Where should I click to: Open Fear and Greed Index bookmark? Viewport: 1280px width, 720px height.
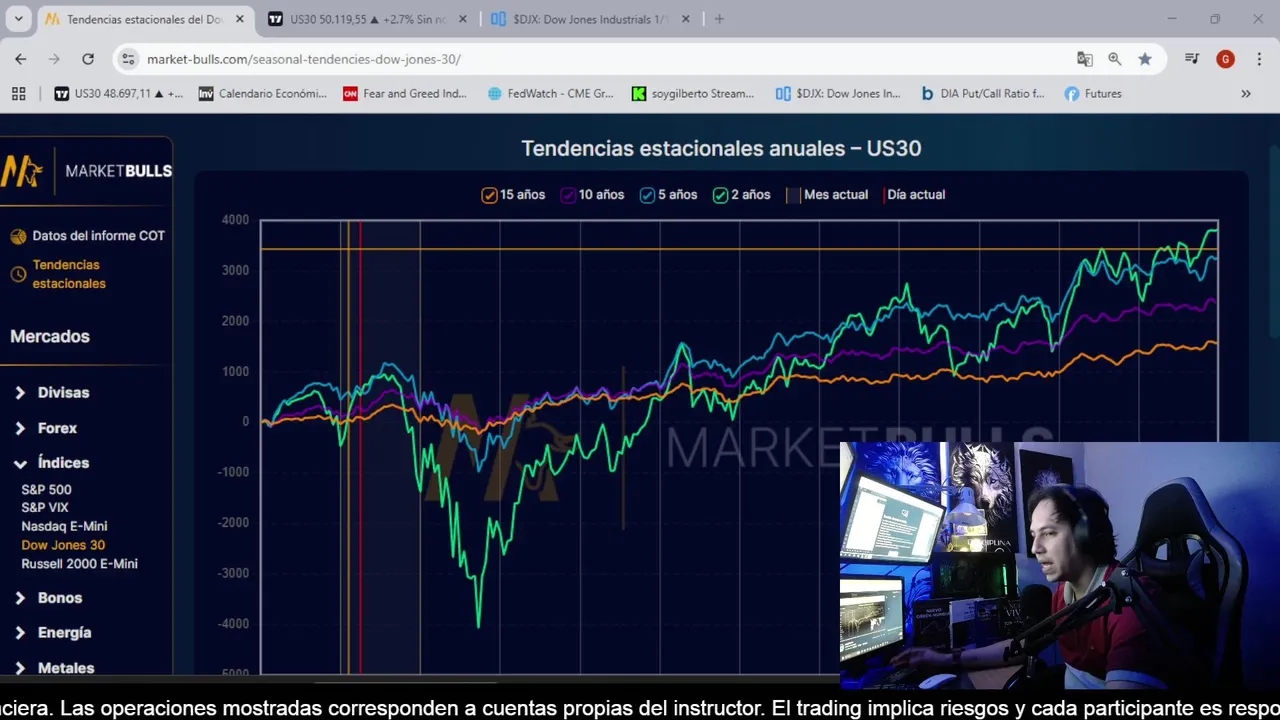click(x=405, y=93)
